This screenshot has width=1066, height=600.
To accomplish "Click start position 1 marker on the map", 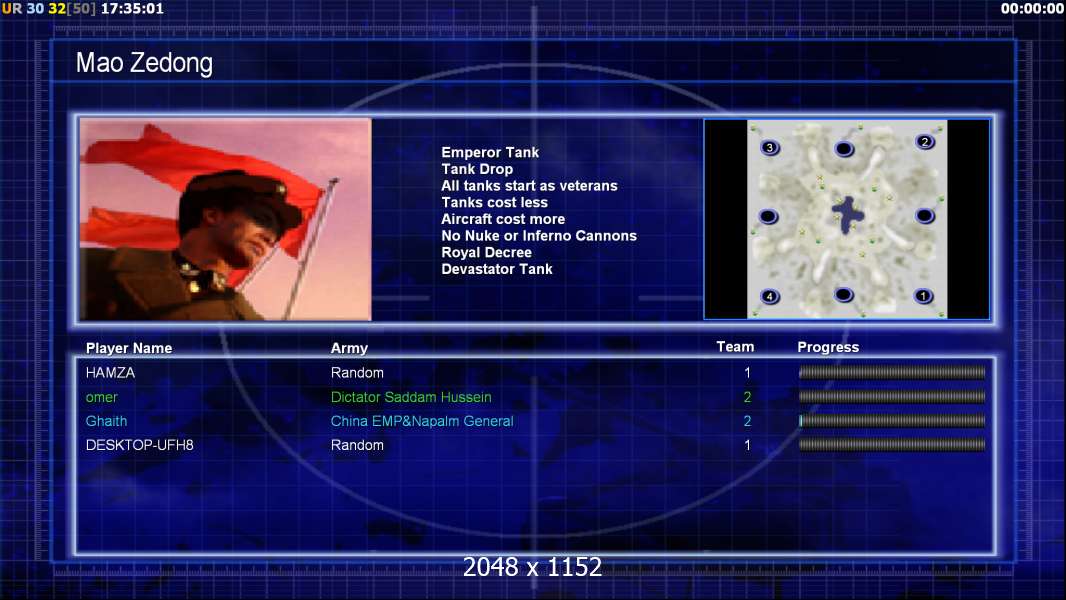I will coord(923,296).
